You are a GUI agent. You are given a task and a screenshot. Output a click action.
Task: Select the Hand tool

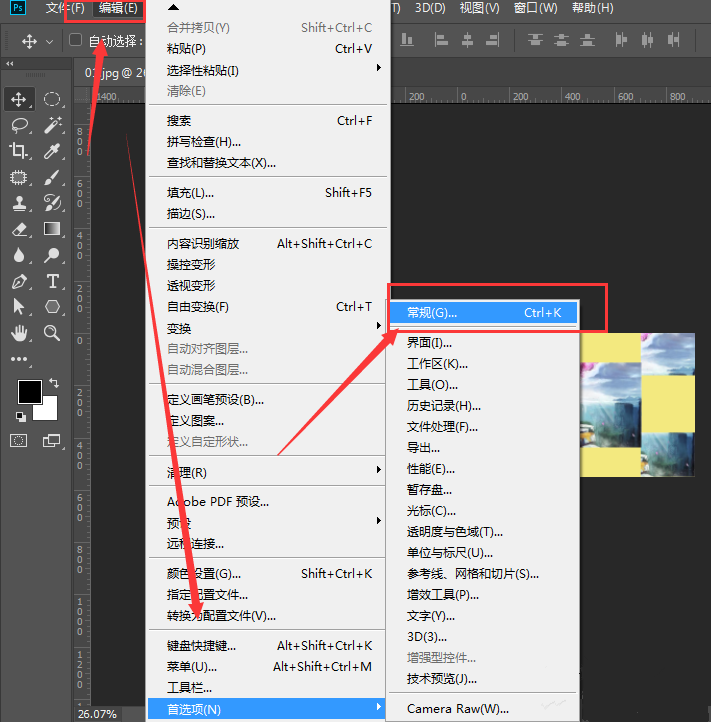[x=19, y=333]
